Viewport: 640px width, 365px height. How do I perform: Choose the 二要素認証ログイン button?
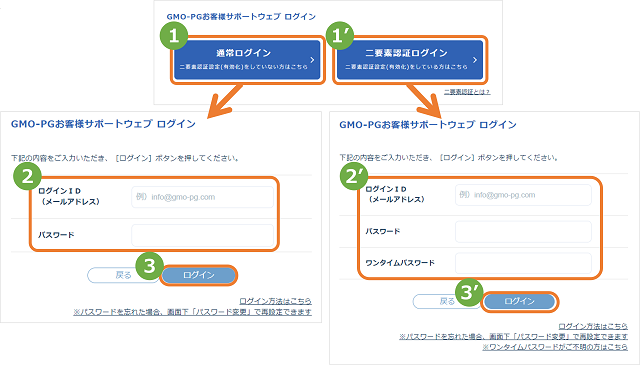tap(410, 60)
